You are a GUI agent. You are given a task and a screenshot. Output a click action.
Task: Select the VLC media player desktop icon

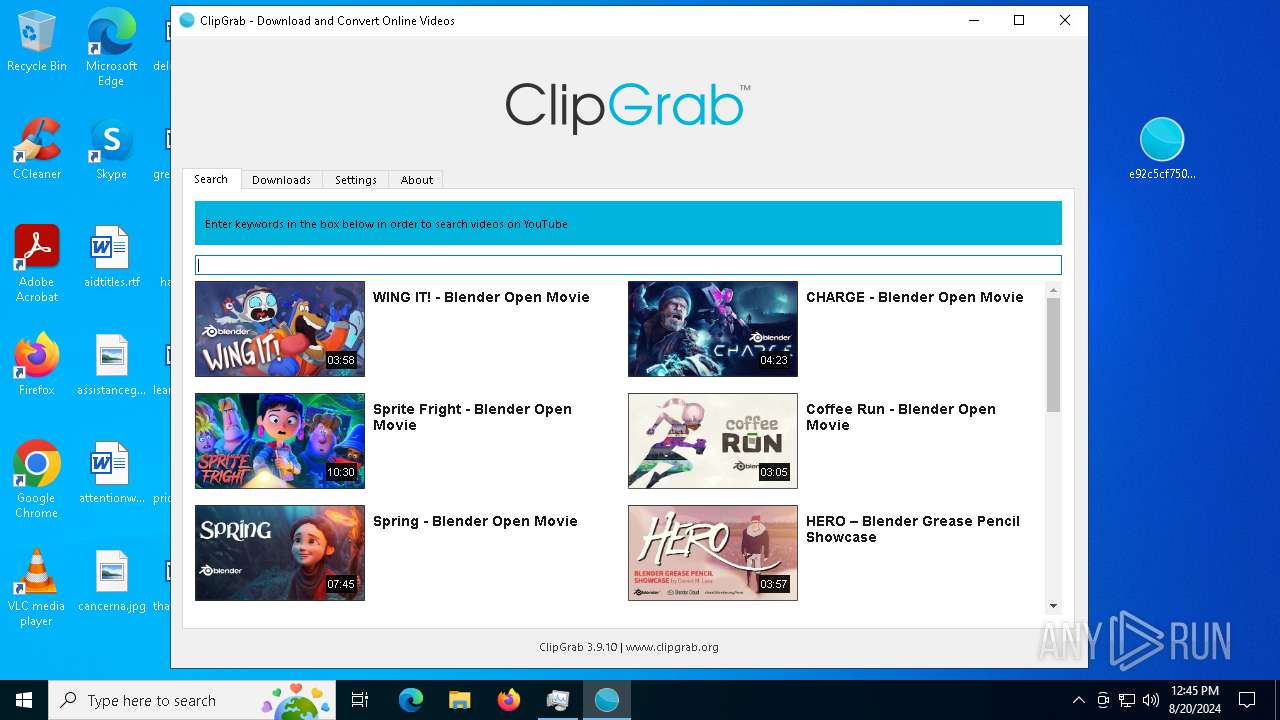(37, 588)
